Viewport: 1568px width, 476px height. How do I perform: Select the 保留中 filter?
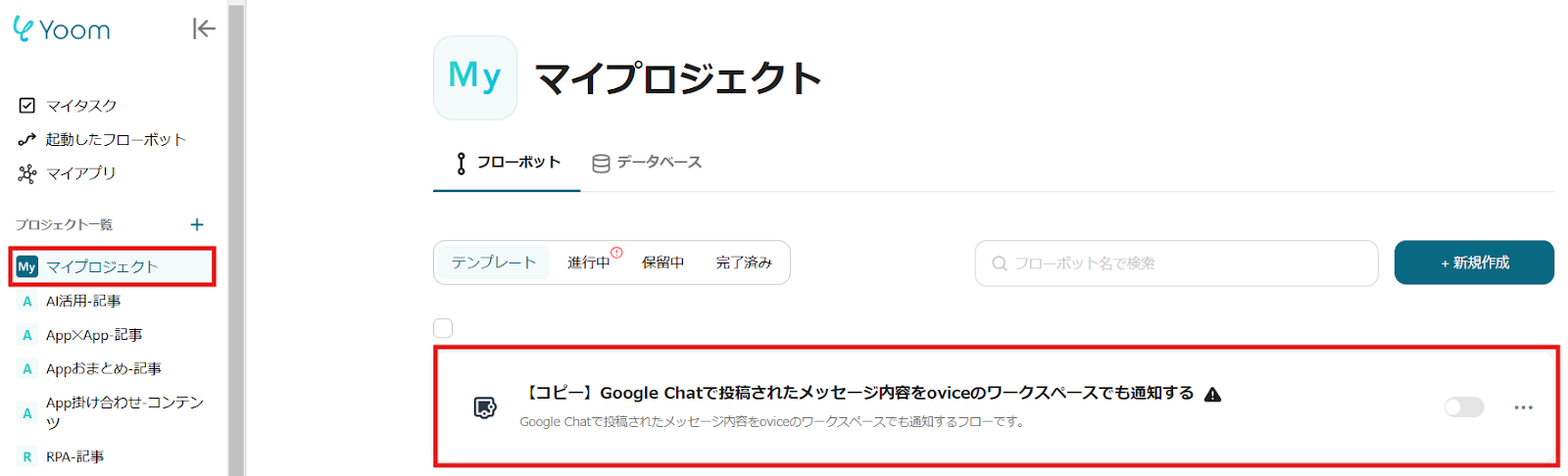coord(663,262)
